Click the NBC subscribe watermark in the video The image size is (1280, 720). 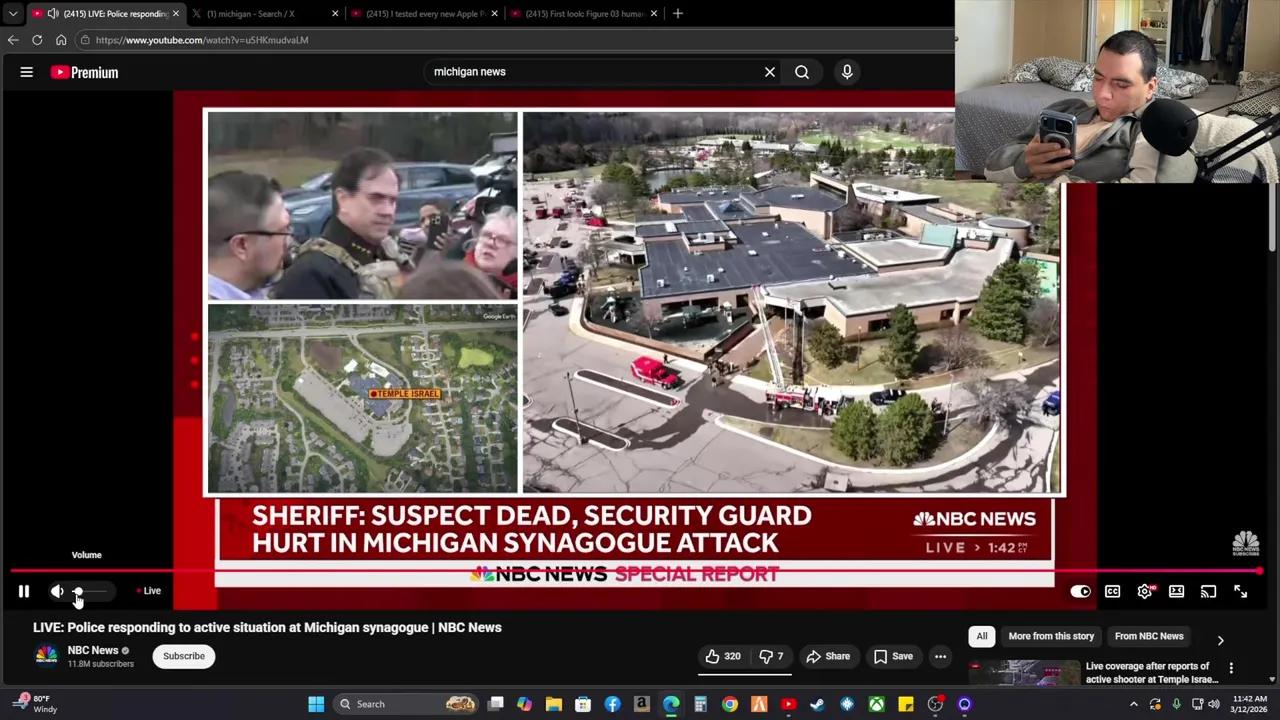1245,543
